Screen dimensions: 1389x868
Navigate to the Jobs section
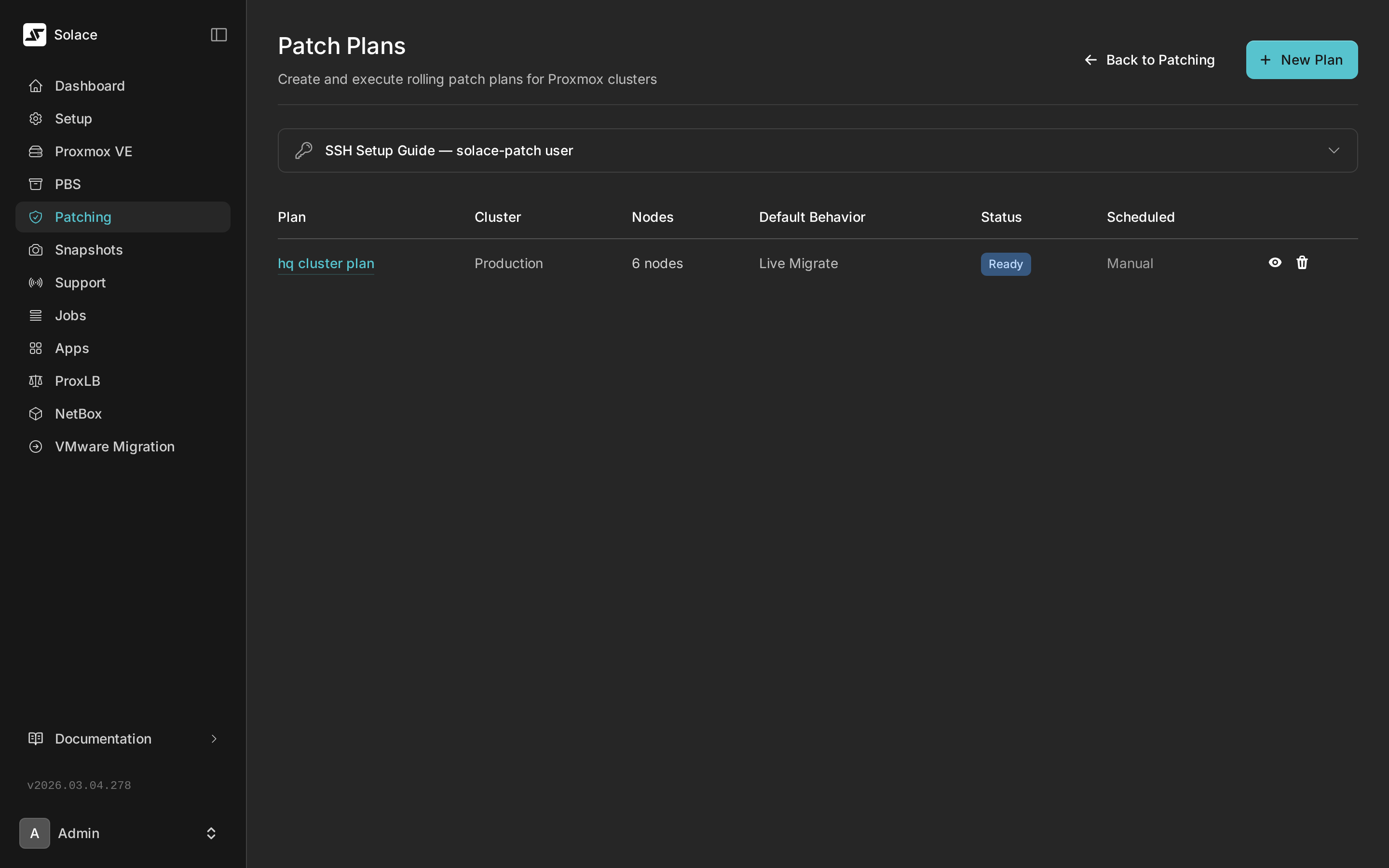point(70,314)
